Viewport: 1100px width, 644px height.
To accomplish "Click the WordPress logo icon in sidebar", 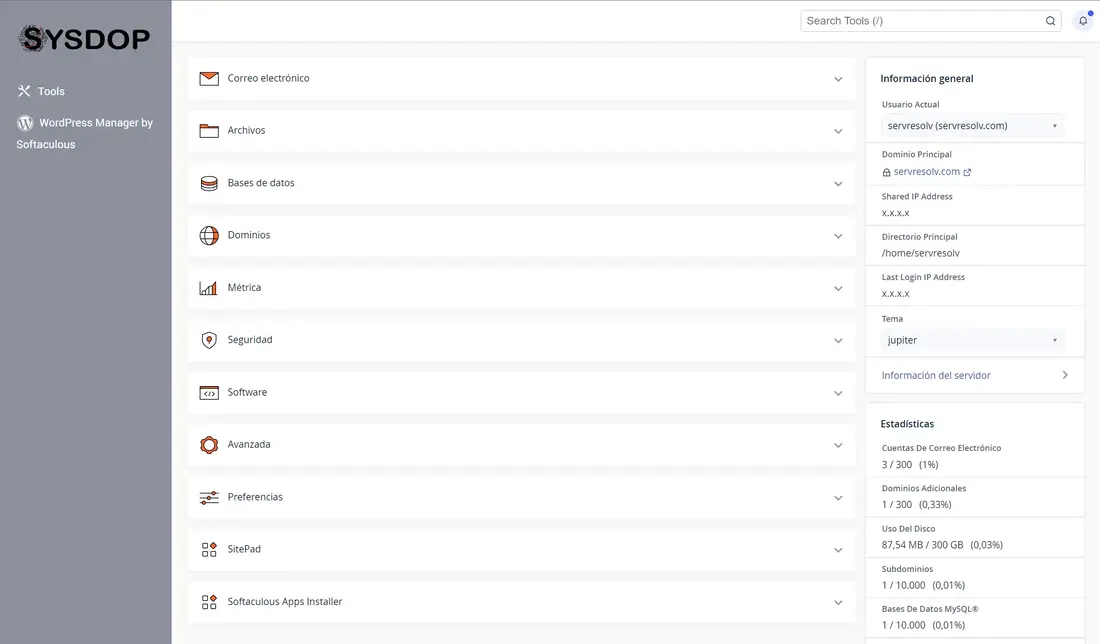I will tap(25, 123).
